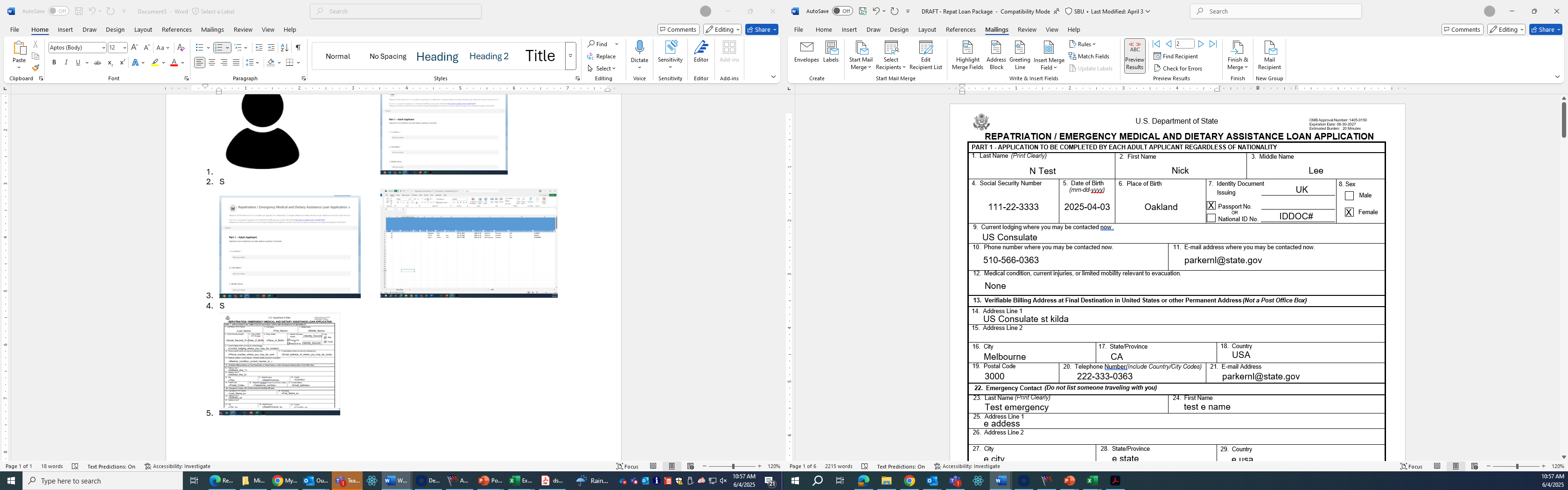Show paragraph marks with pilcrow icon

pos(298,48)
